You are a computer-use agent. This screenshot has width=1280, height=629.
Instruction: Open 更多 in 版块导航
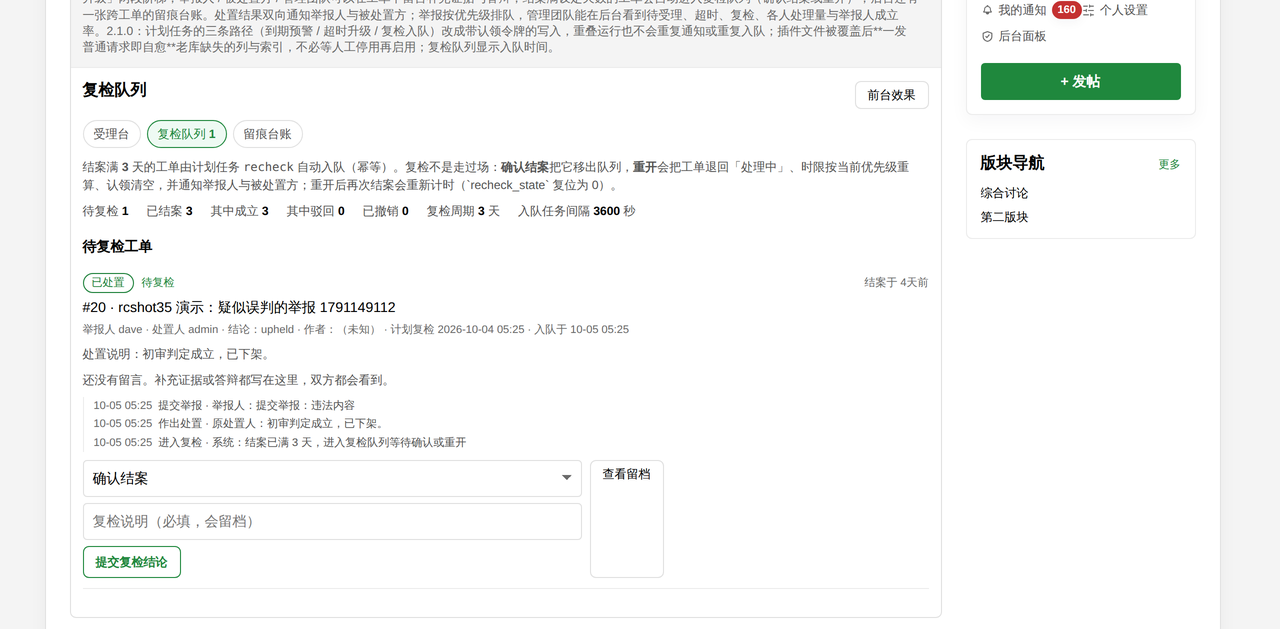[1169, 164]
